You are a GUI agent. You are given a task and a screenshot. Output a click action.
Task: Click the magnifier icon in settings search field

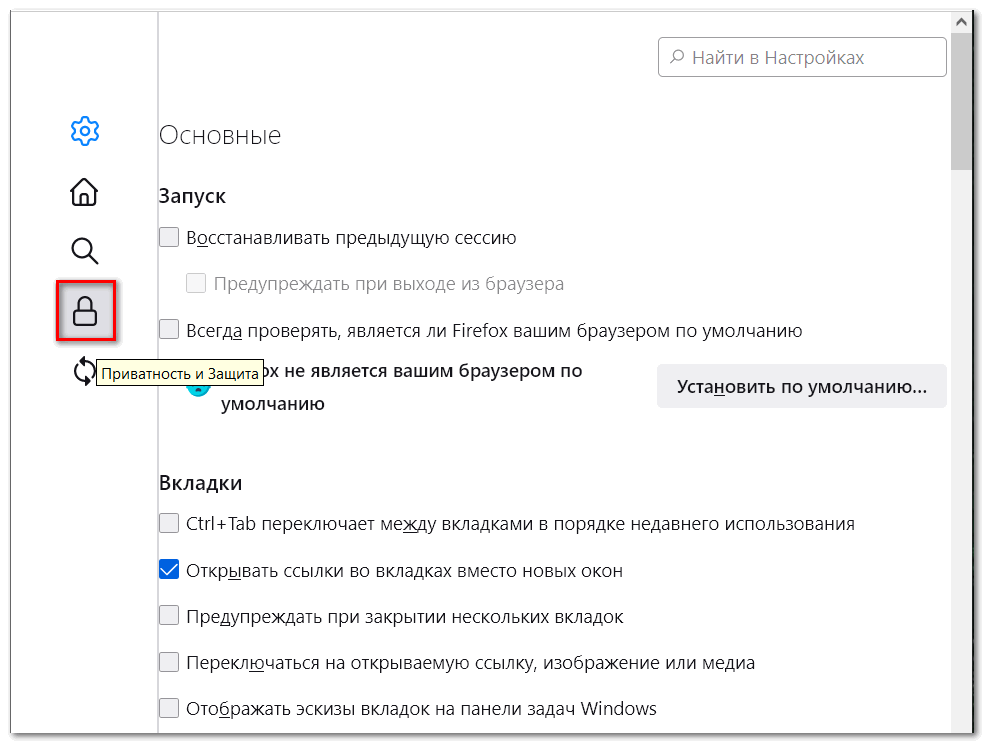(677, 57)
